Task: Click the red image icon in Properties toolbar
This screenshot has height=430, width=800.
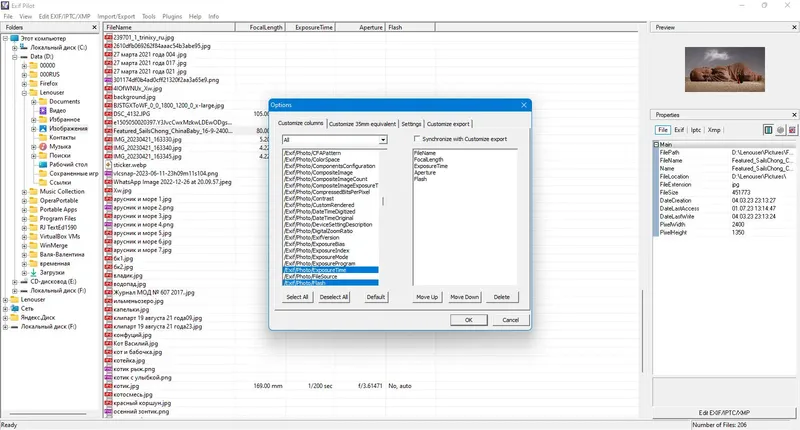Action: [792, 130]
